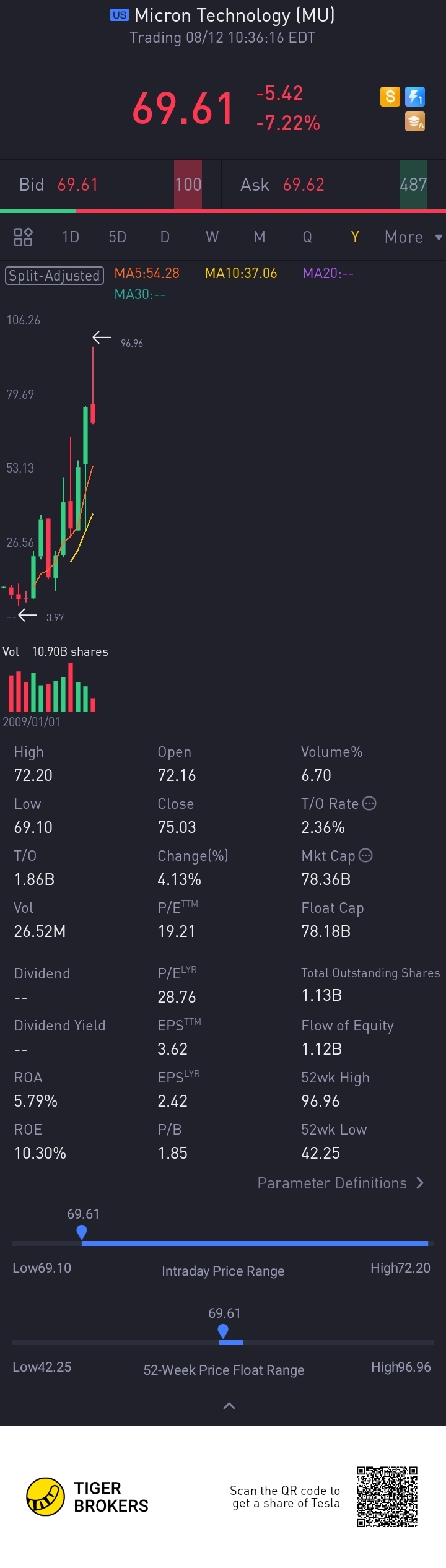Select the W weekly chart tab
This screenshot has height=1568, width=446.
click(212, 237)
